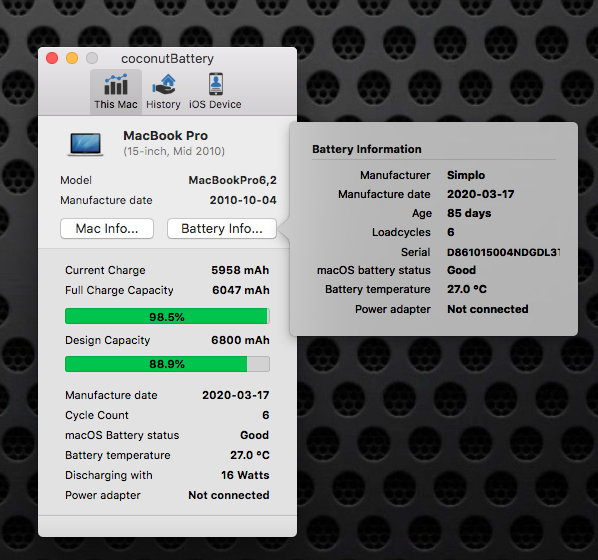This screenshot has height=560, width=598.
Task: Select the 2020-03-17 date in main window
Action: pyautogui.click(x=236, y=395)
